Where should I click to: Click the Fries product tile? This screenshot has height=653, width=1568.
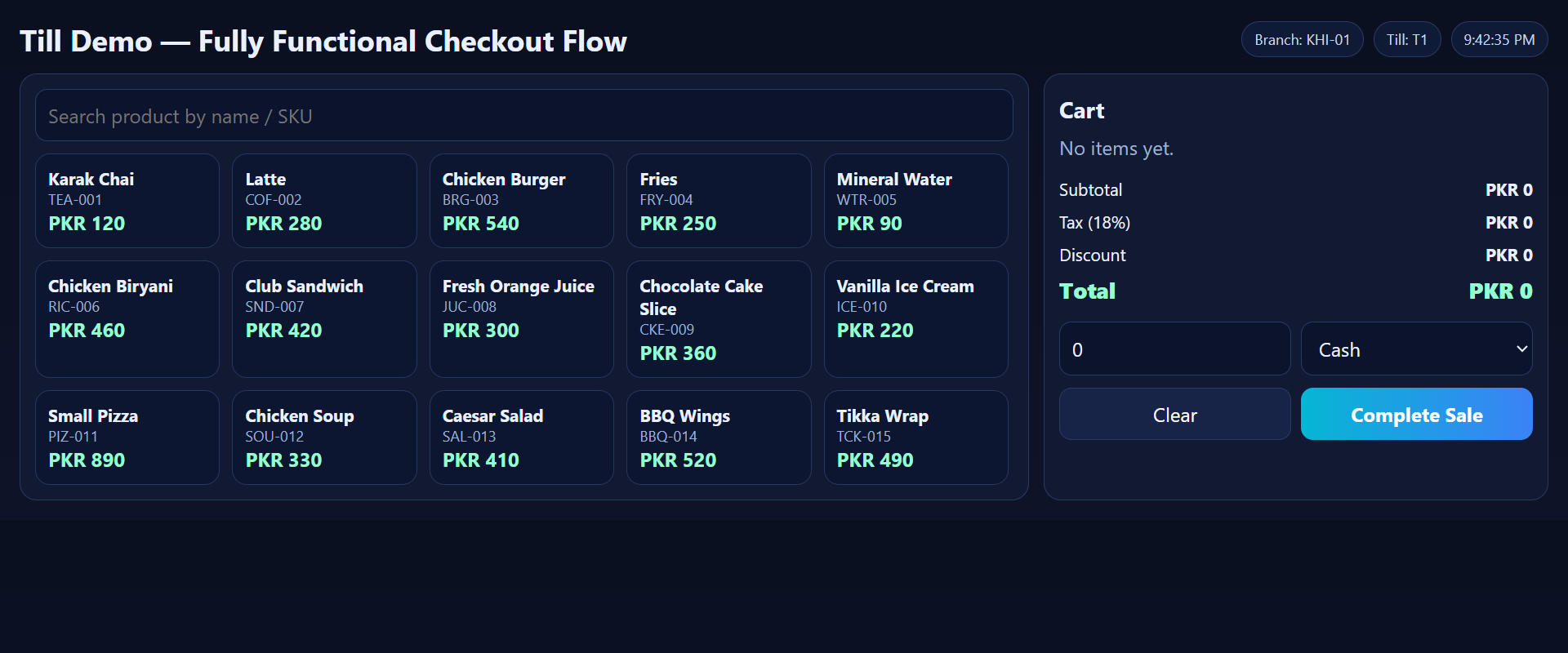click(x=719, y=201)
